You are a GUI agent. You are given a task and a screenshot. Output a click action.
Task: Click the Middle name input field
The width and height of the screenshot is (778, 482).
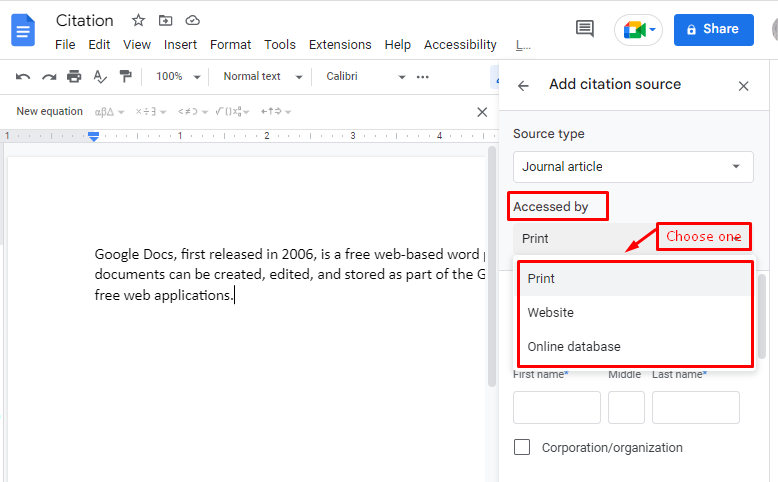coord(626,408)
